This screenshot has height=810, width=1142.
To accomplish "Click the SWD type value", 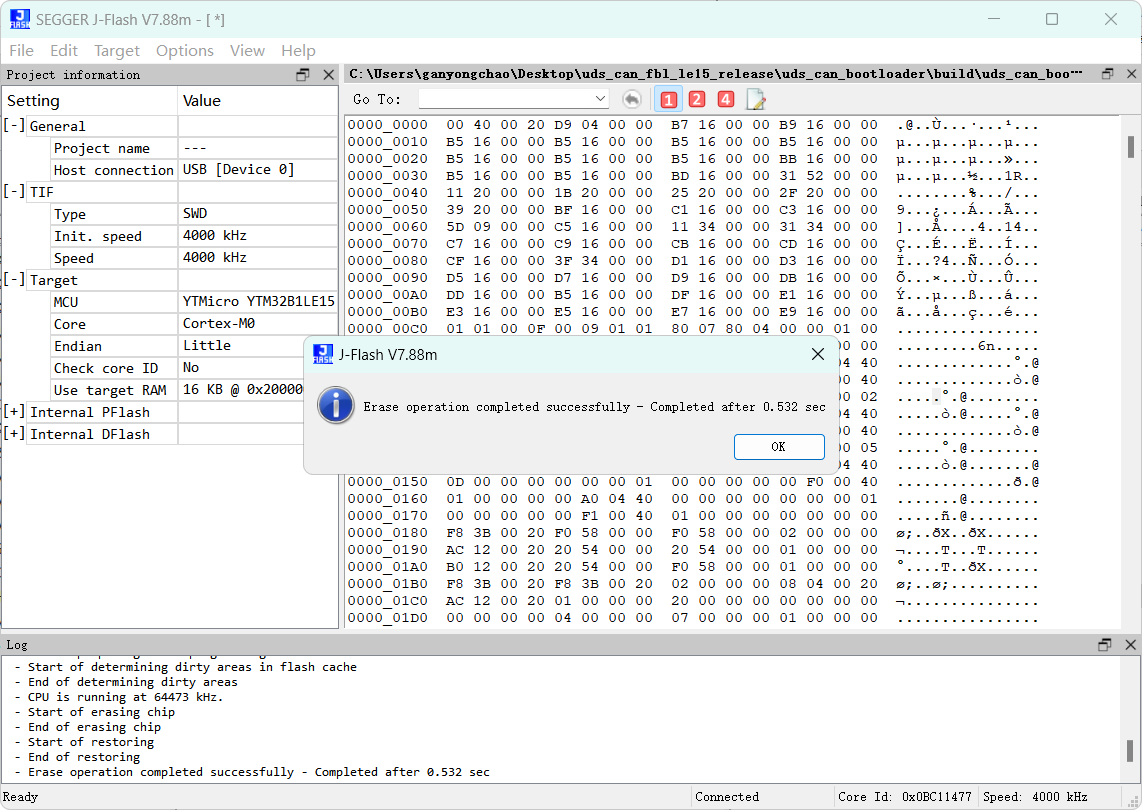I will click(x=195, y=213).
